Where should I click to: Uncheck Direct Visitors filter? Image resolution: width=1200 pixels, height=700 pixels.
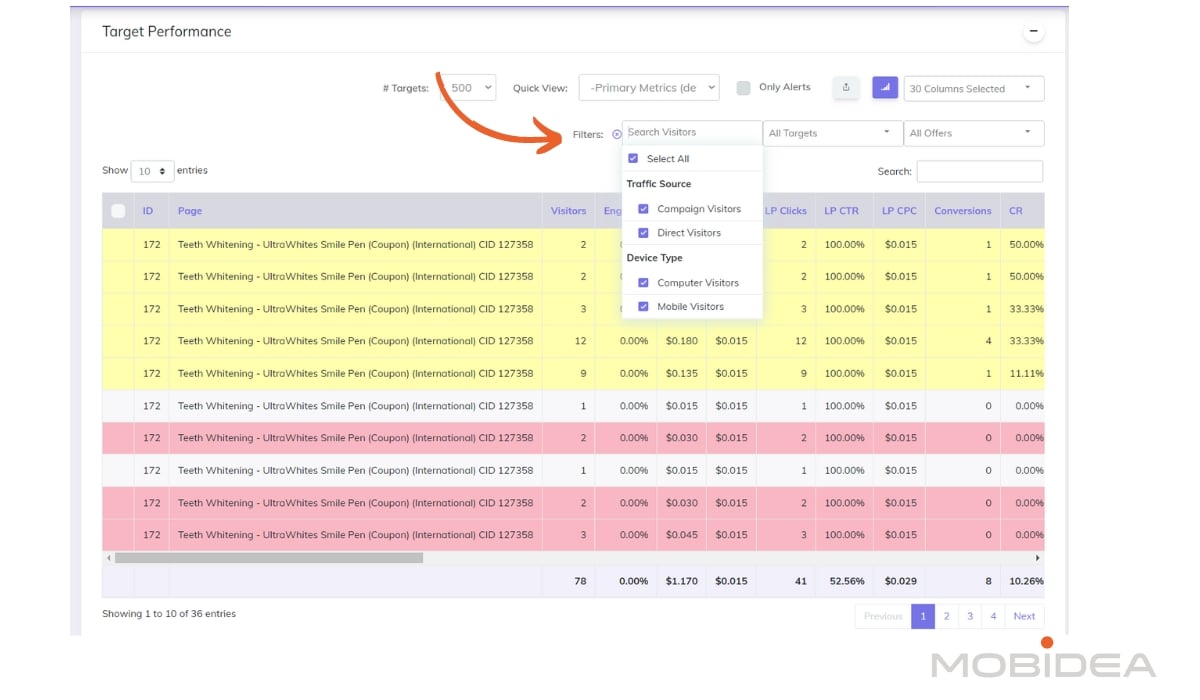(643, 233)
